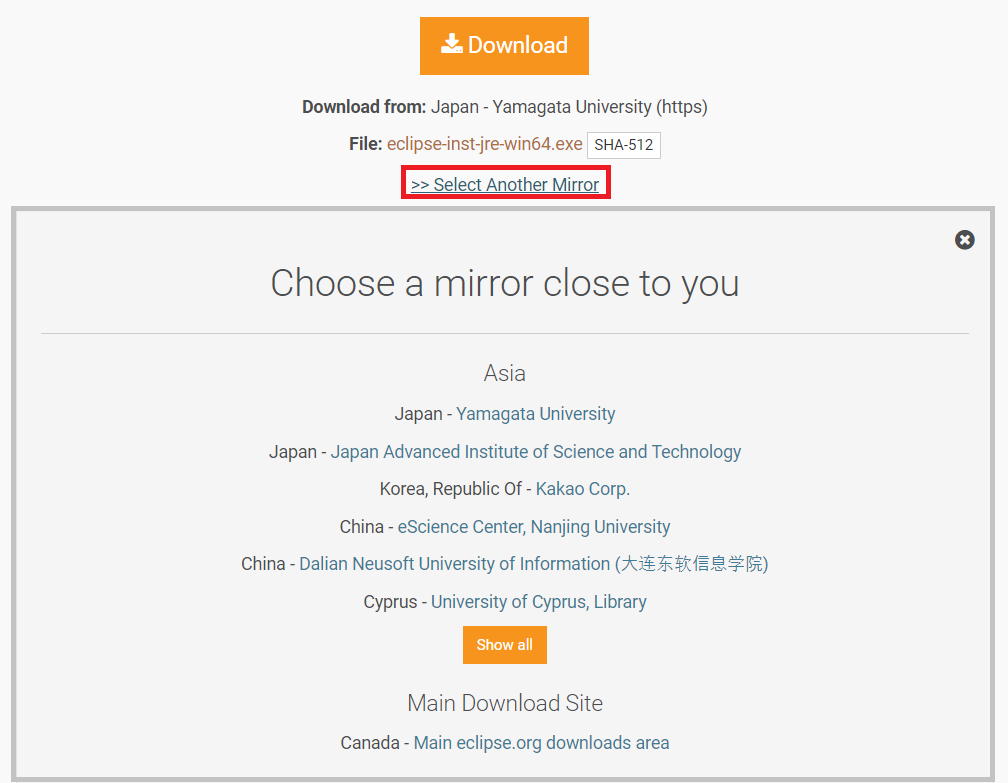Click the SHA-512 checksum button
1008x783 pixels.
tap(623, 145)
